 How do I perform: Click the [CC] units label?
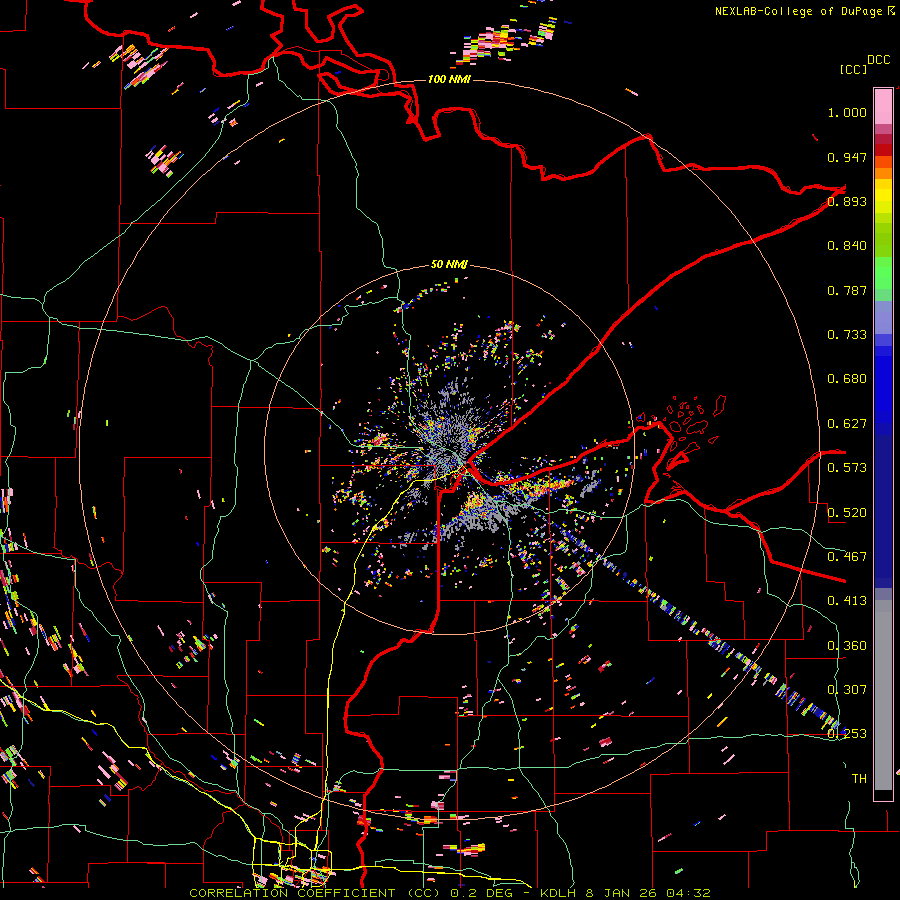click(x=853, y=69)
